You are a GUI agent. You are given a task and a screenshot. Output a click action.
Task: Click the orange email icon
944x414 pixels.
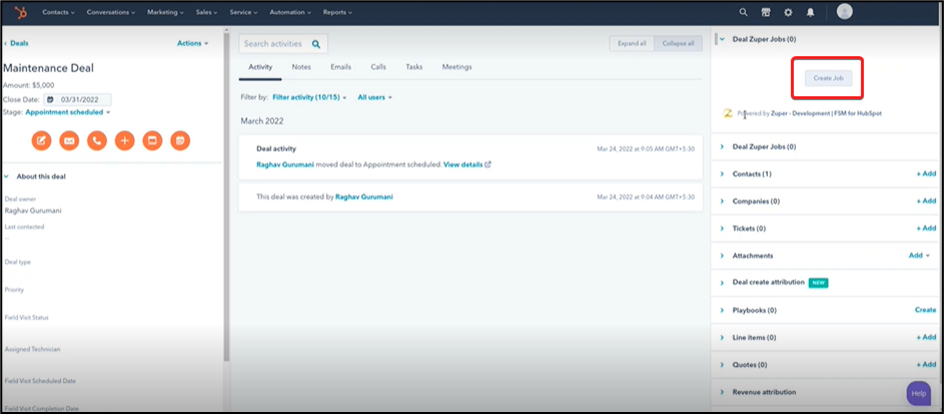tap(69, 141)
